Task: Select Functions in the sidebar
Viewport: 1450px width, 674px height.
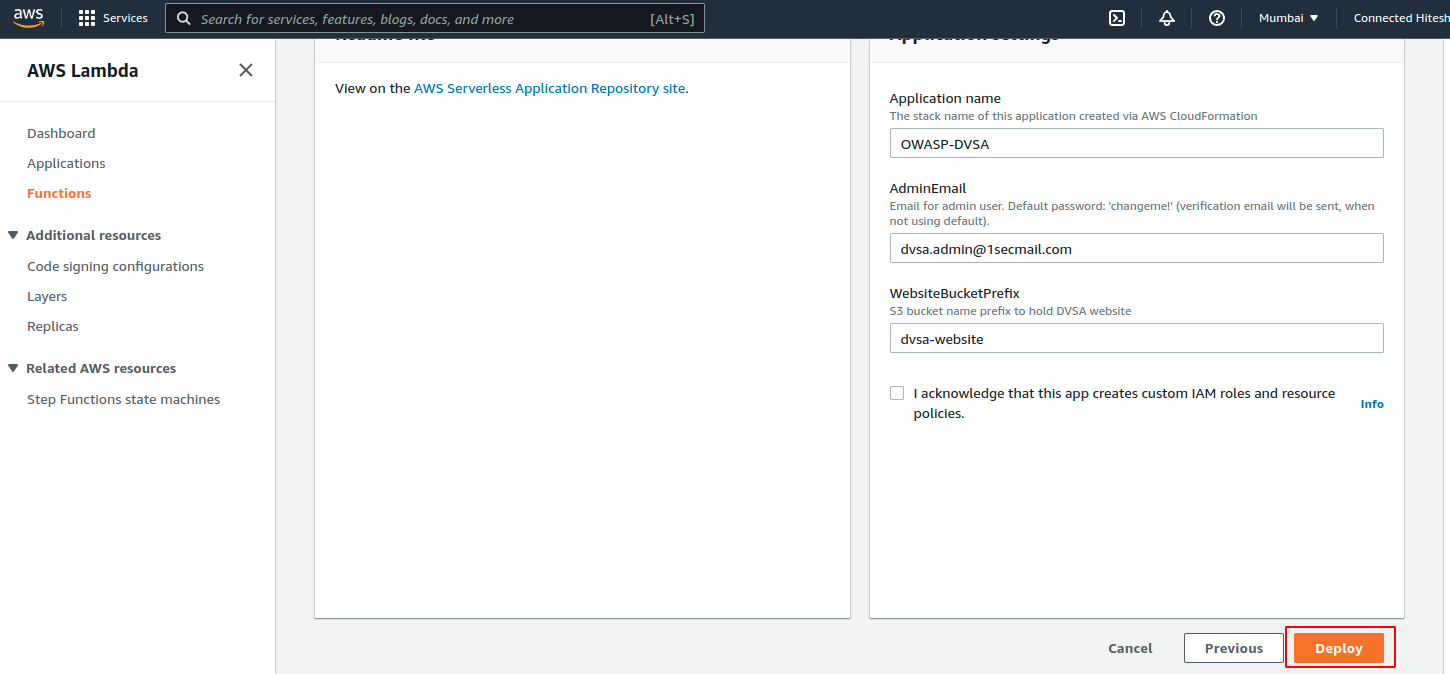Action: (59, 192)
